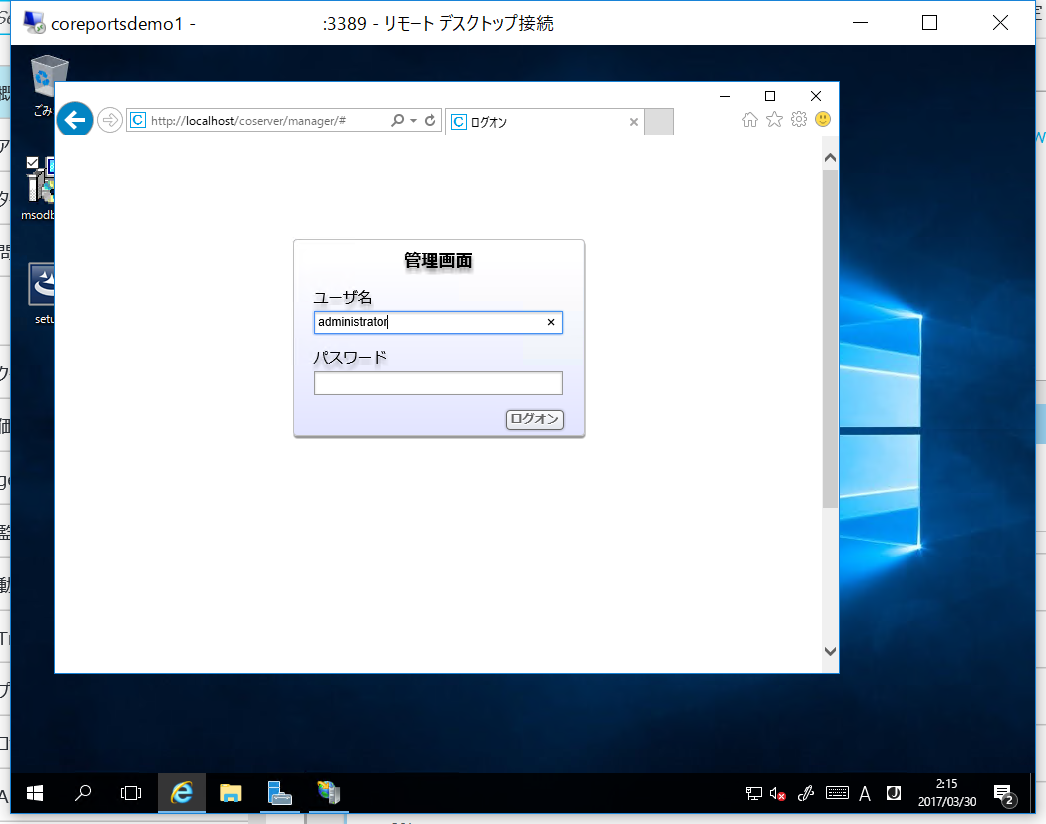Screen dimensions: 1046x824
Task: Click scrollbar up arrow in browser
Action: (830, 158)
